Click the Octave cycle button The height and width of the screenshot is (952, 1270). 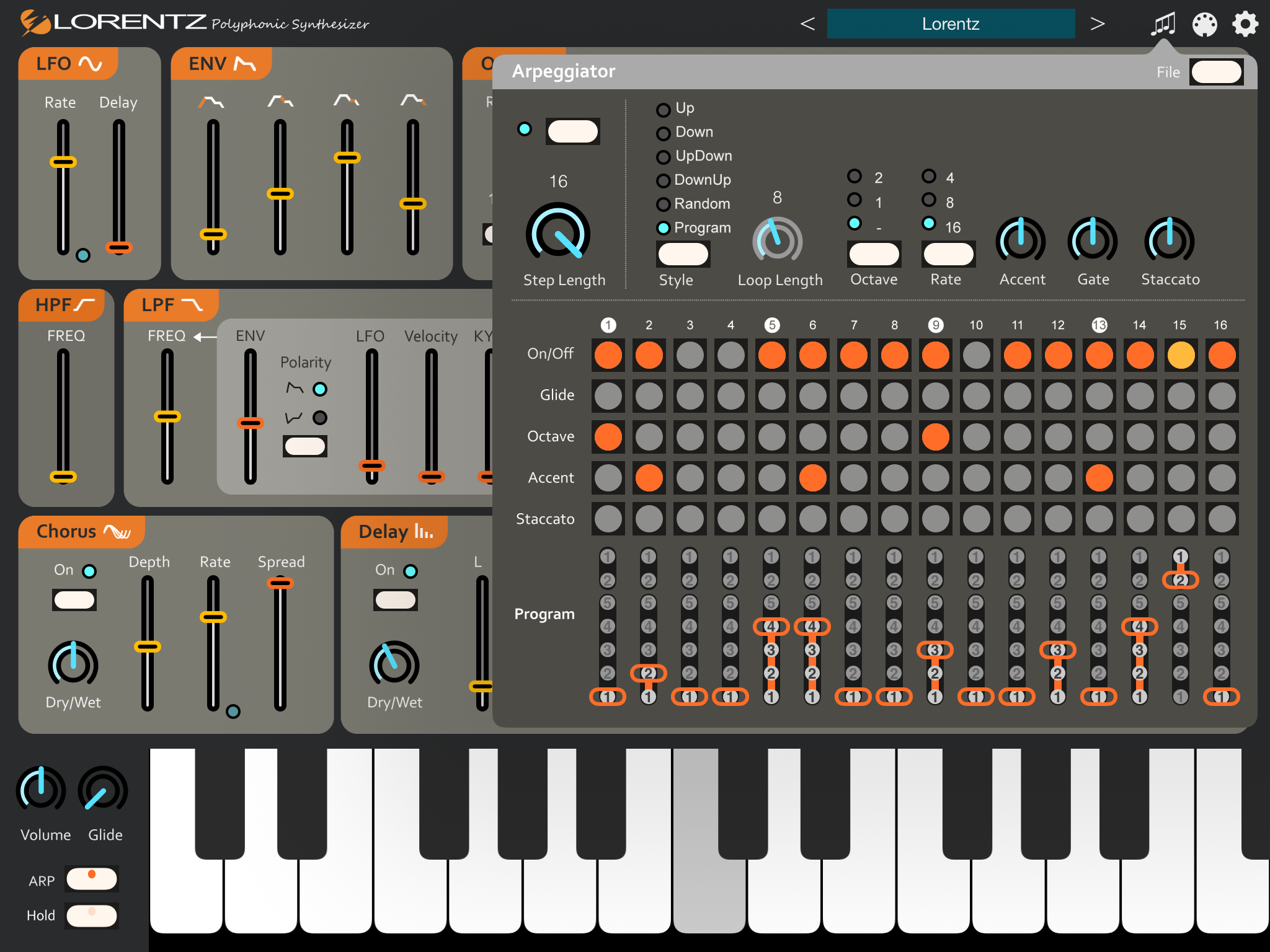tap(874, 254)
